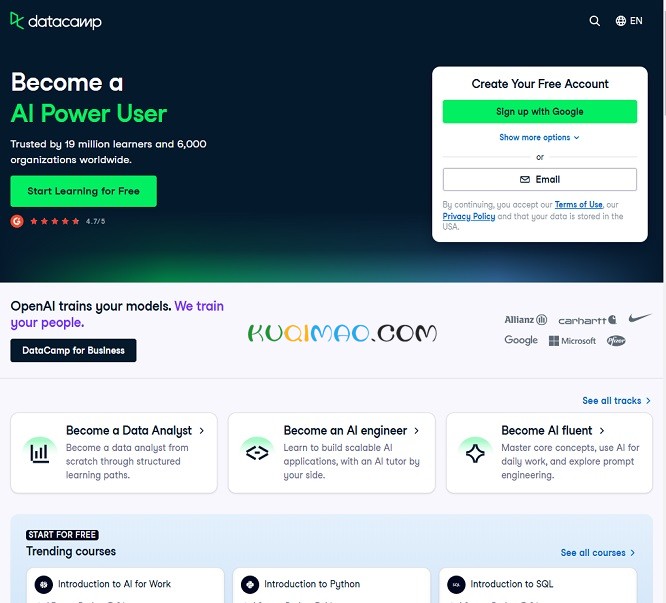Viewport: 666px width, 603px height.
Task: Open Become AI fluent track
Action: (549, 453)
